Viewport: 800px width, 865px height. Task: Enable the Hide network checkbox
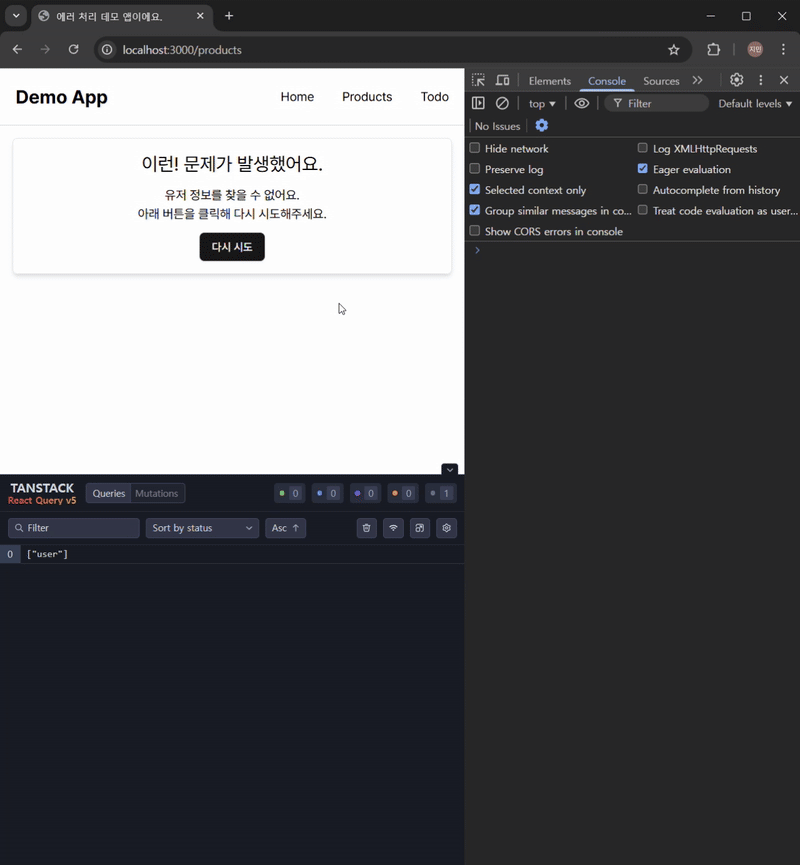[x=474, y=148]
